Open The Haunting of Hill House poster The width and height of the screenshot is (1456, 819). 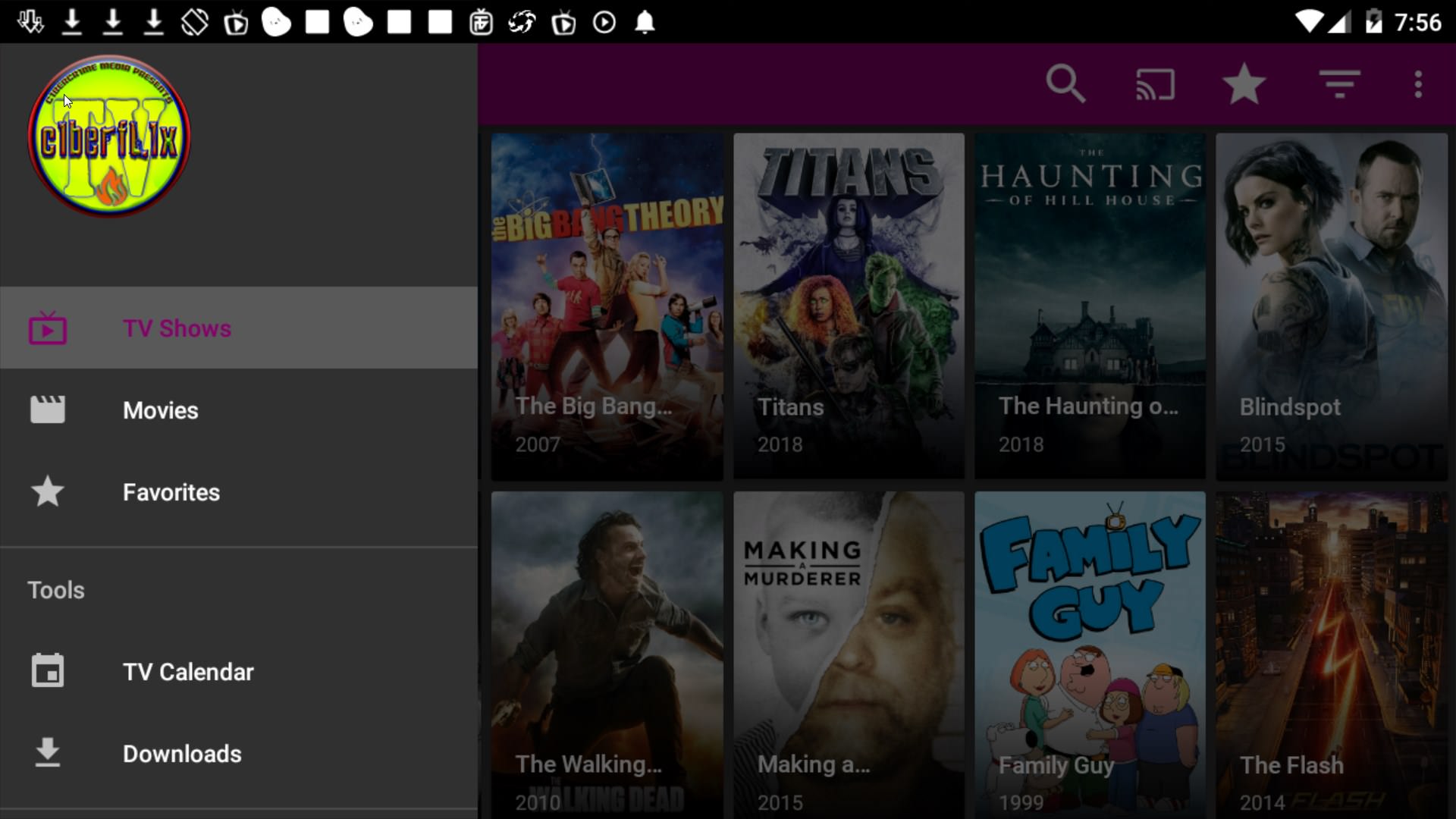click(x=1090, y=306)
